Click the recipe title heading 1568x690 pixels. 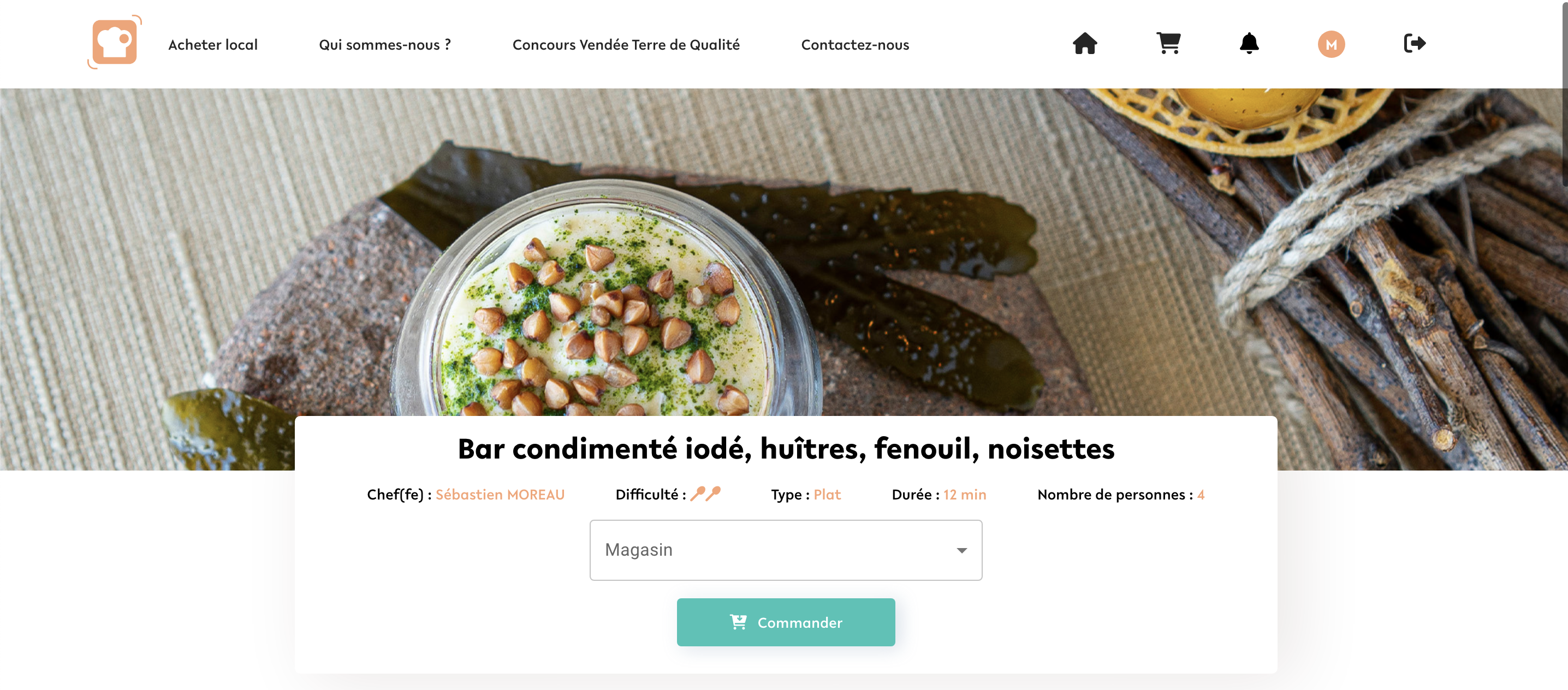[786, 449]
